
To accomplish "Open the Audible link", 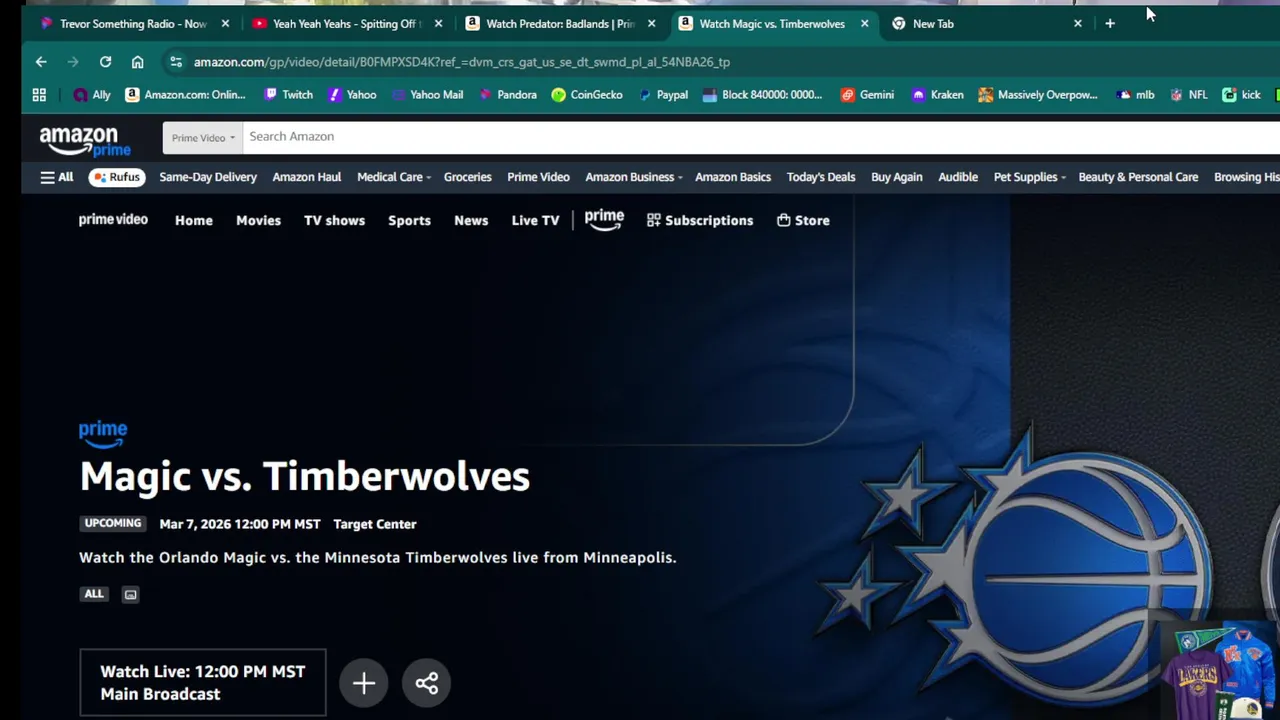I will (958, 177).
